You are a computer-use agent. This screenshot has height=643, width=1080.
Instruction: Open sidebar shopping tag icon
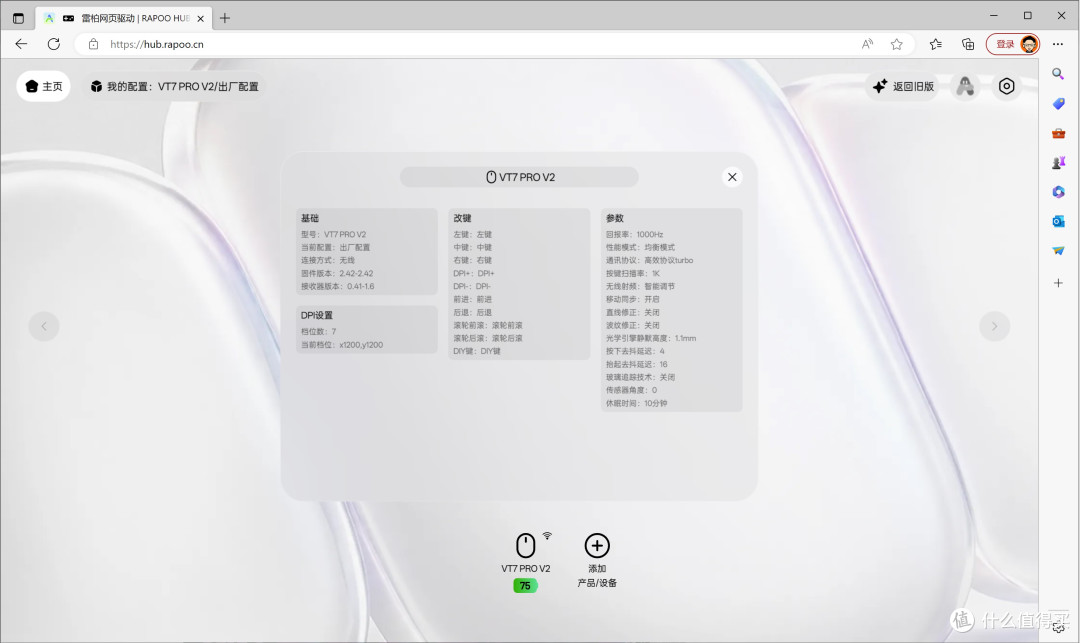(1058, 103)
